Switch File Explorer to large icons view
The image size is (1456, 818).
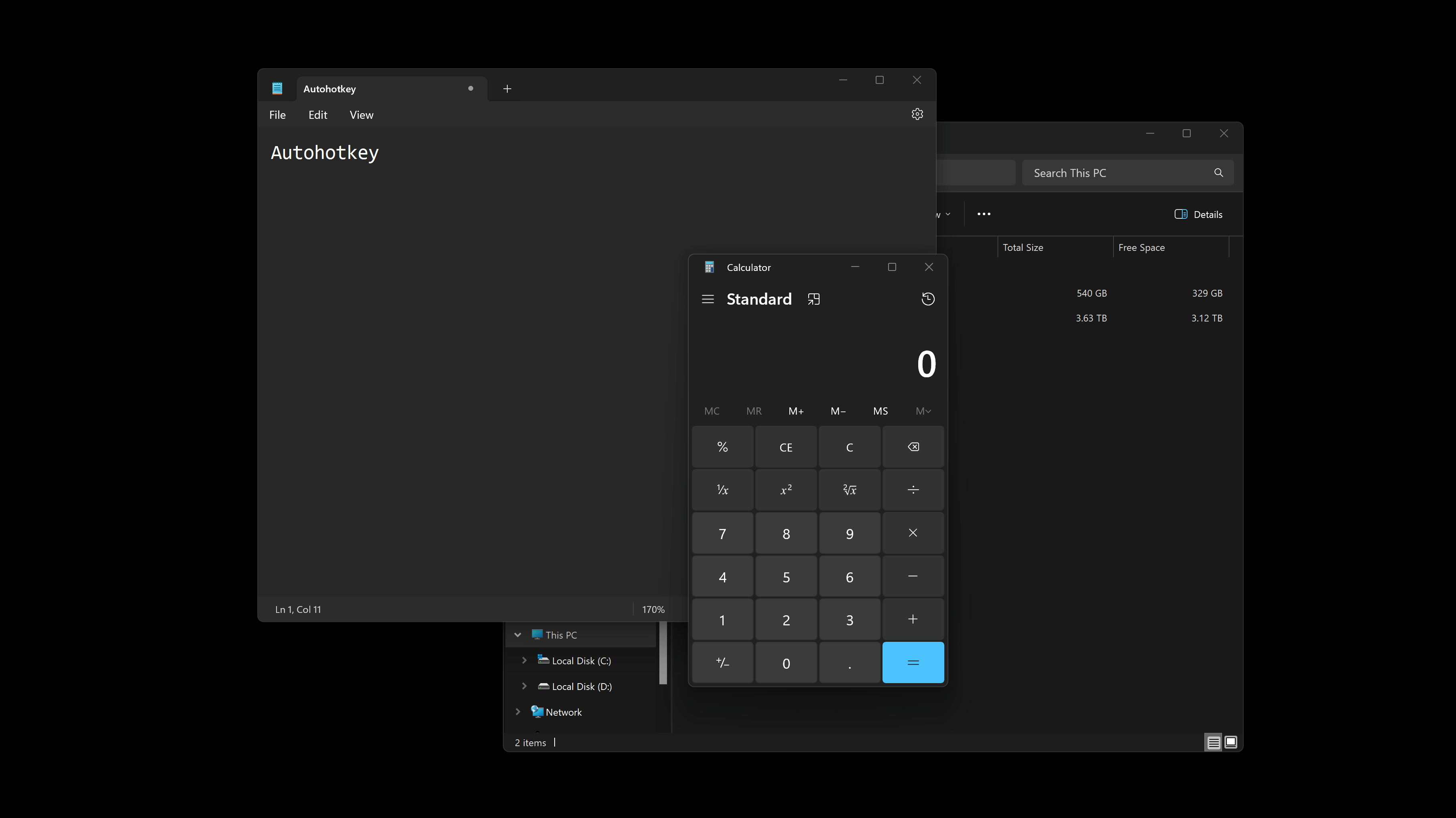click(x=1230, y=742)
